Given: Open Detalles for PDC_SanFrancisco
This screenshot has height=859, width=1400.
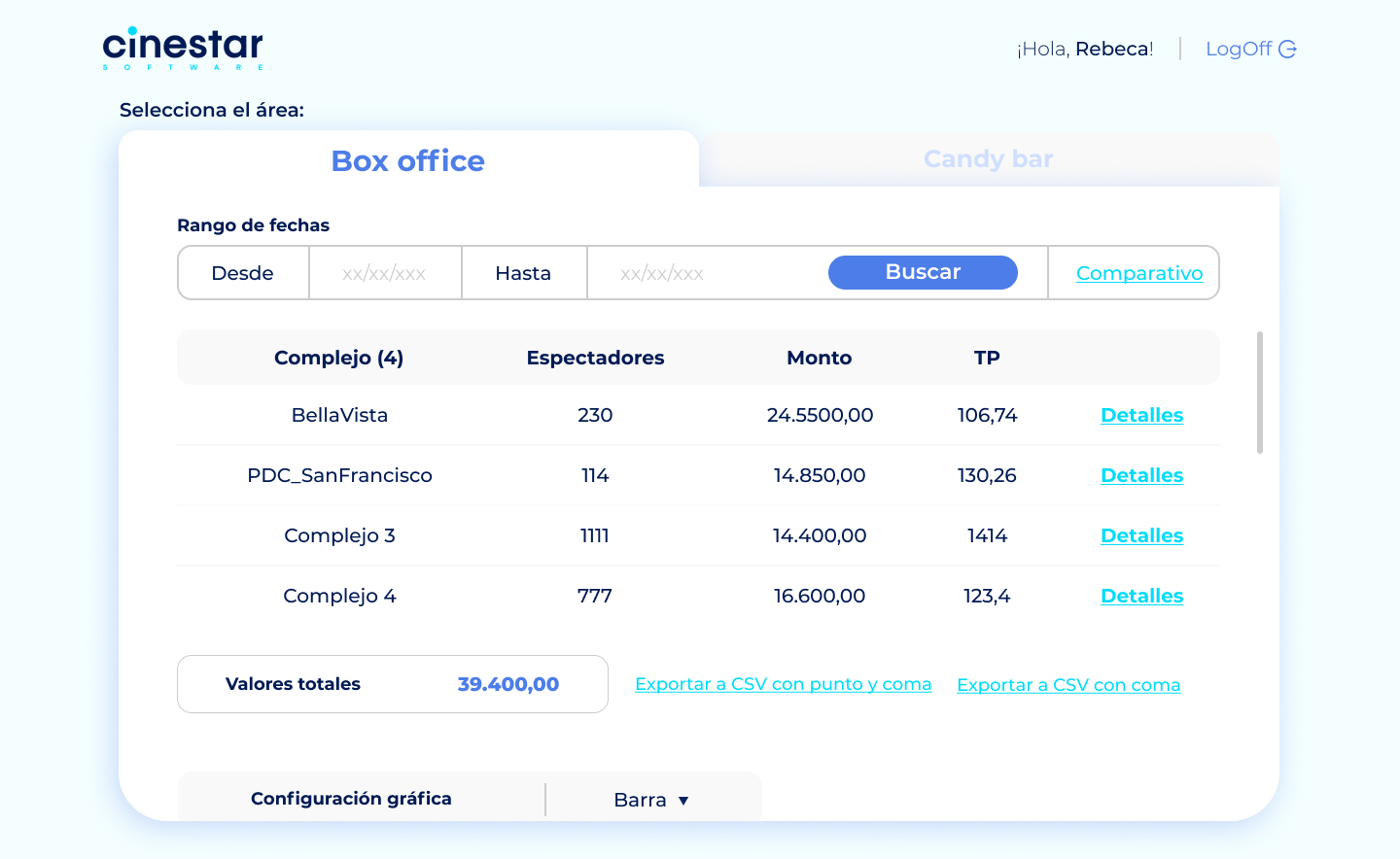Looking at the screenshot, I should point(1141,475).
